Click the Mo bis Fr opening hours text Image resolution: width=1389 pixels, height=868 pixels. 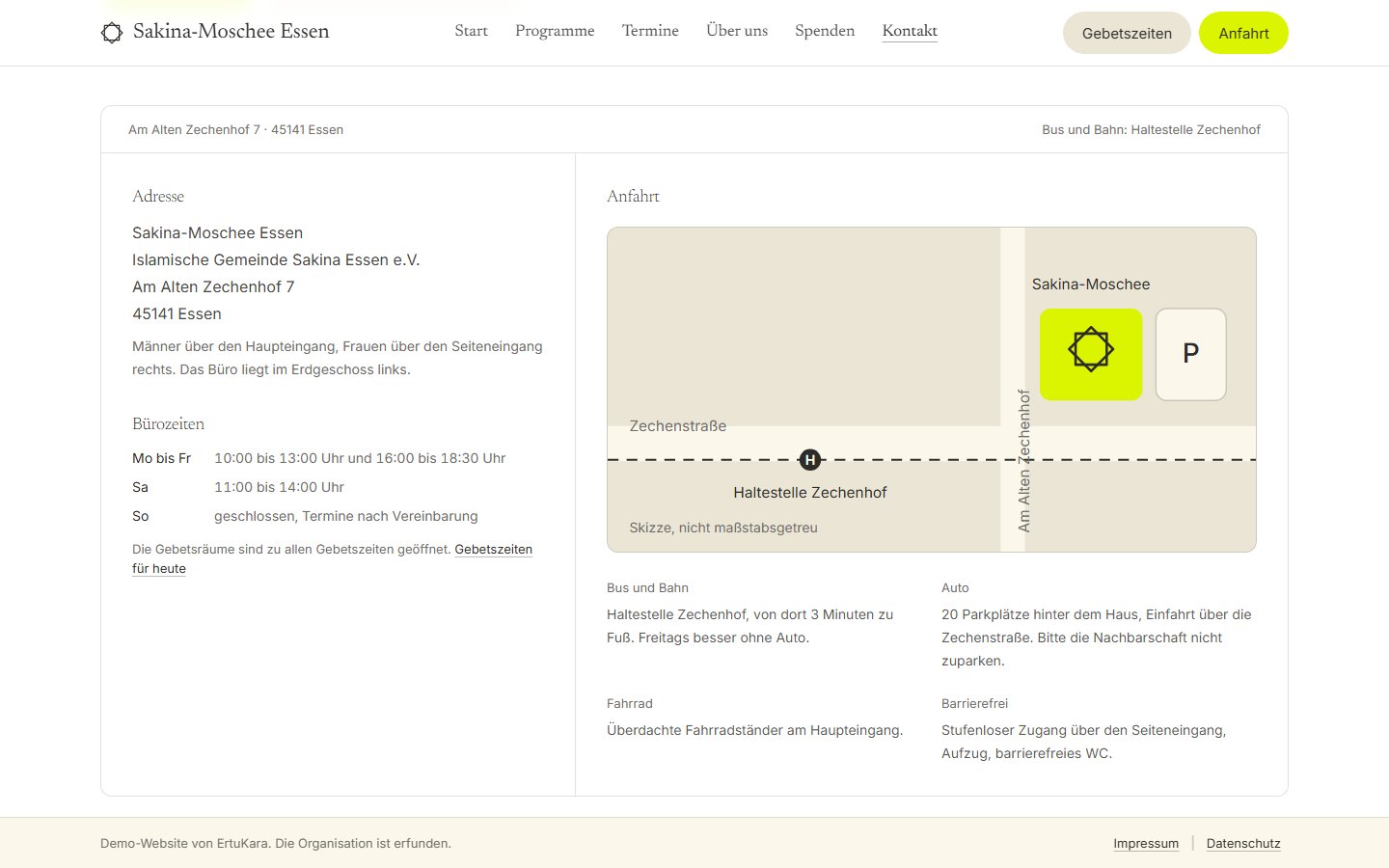coord(360,458)
